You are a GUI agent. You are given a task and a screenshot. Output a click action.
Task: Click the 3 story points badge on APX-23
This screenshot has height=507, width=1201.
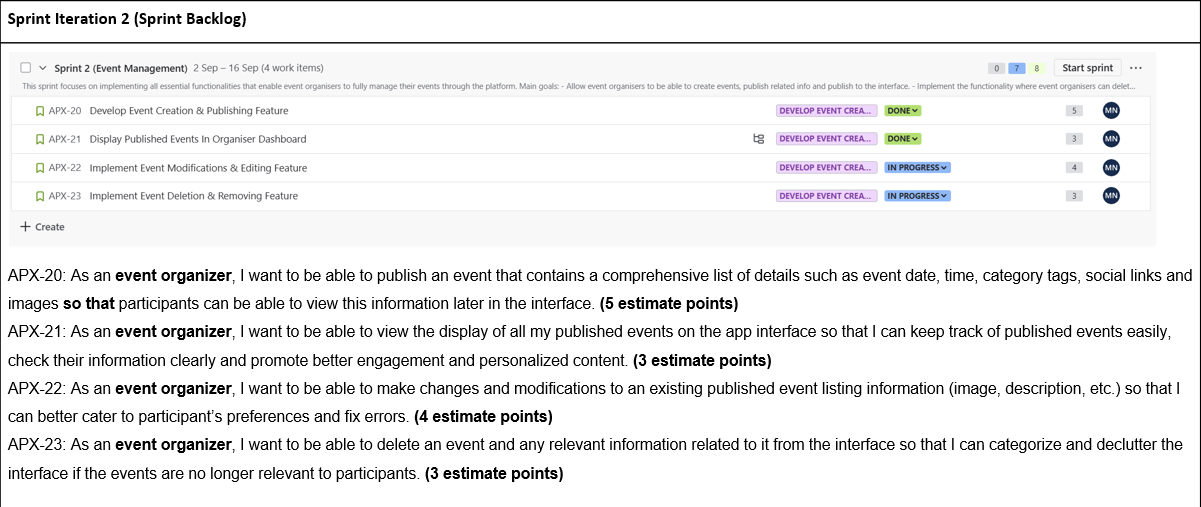1074,196
